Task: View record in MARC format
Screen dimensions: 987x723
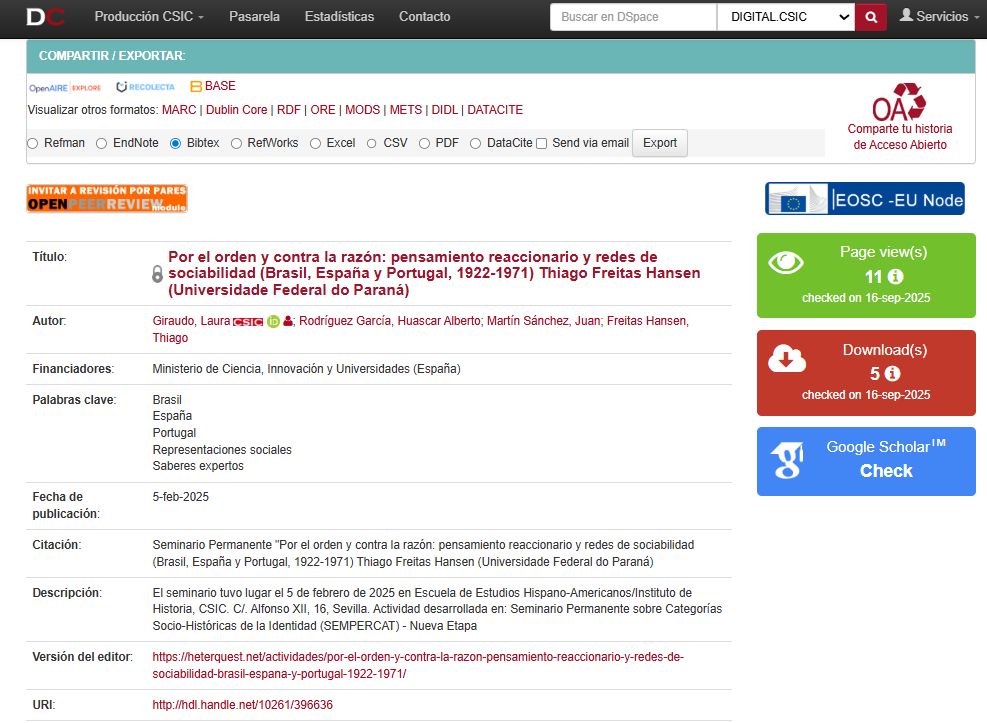Action: click(x=179, y=109)
